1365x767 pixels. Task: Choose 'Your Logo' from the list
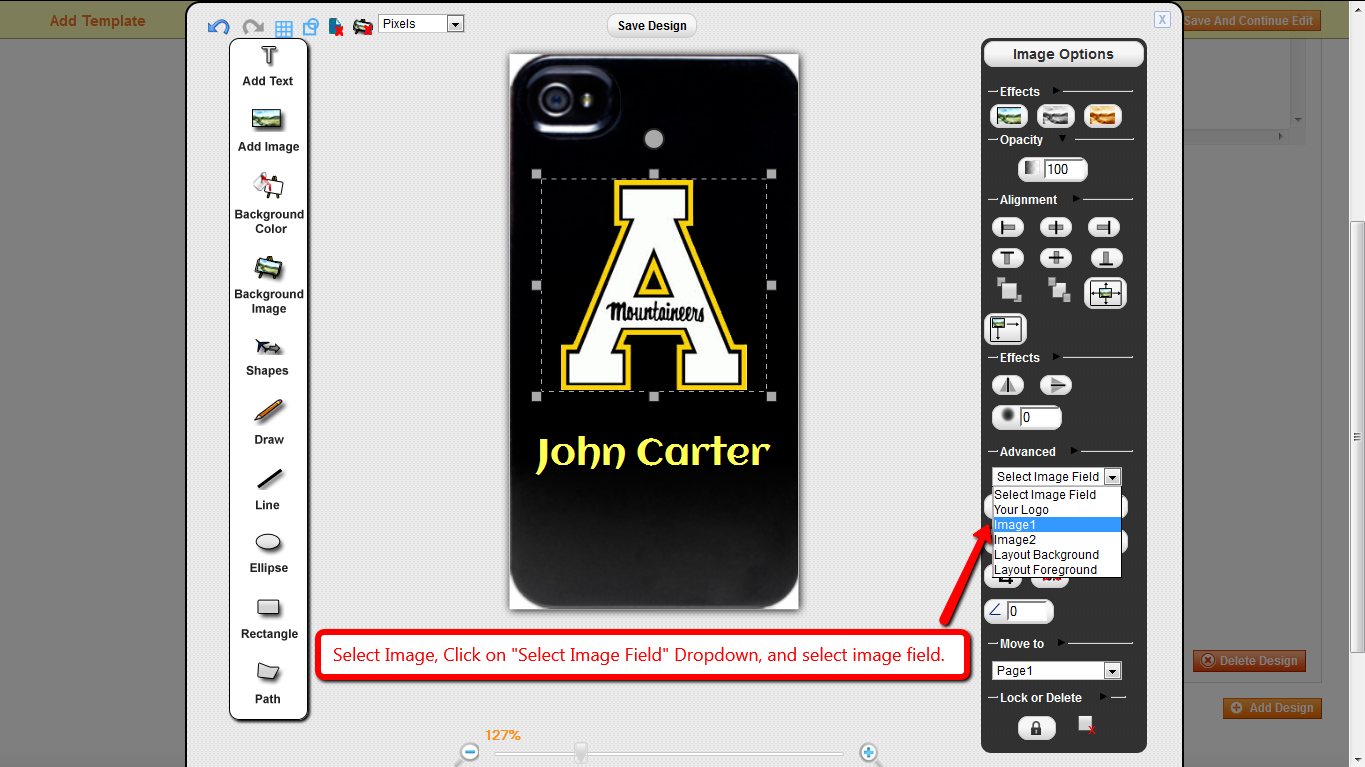1057,510
